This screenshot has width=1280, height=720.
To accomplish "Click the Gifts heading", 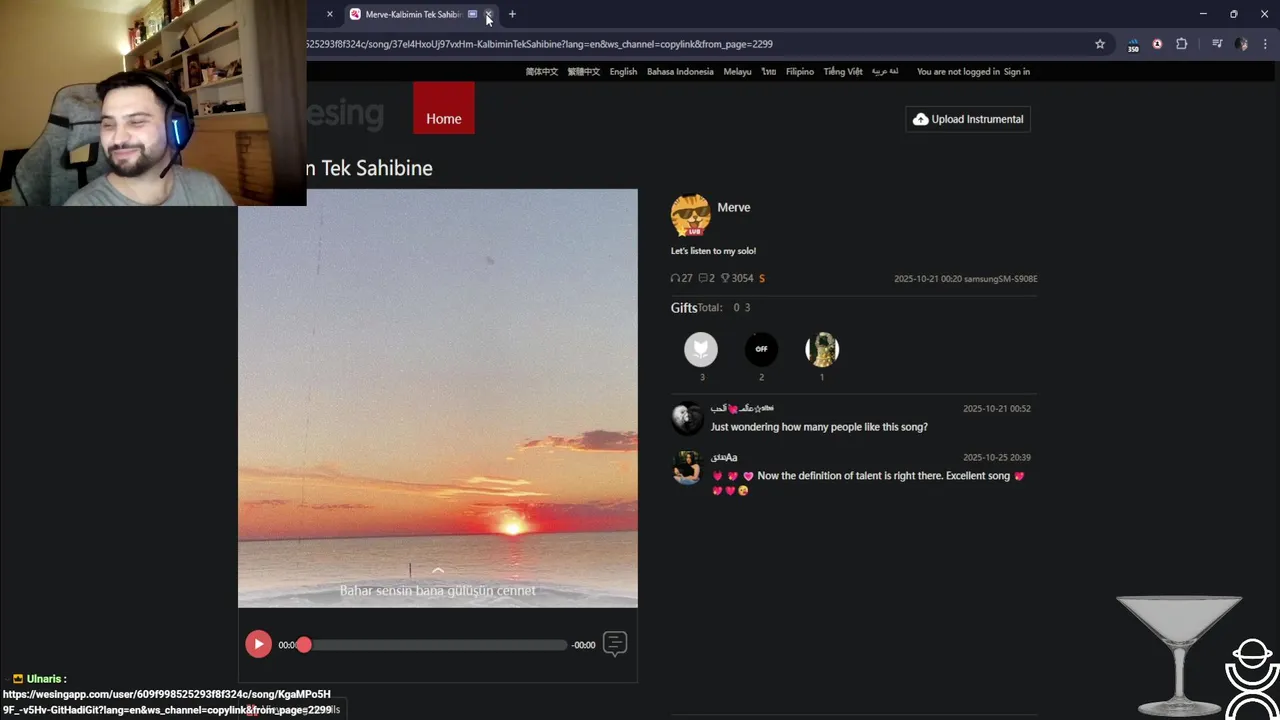I will click(683, 308).
